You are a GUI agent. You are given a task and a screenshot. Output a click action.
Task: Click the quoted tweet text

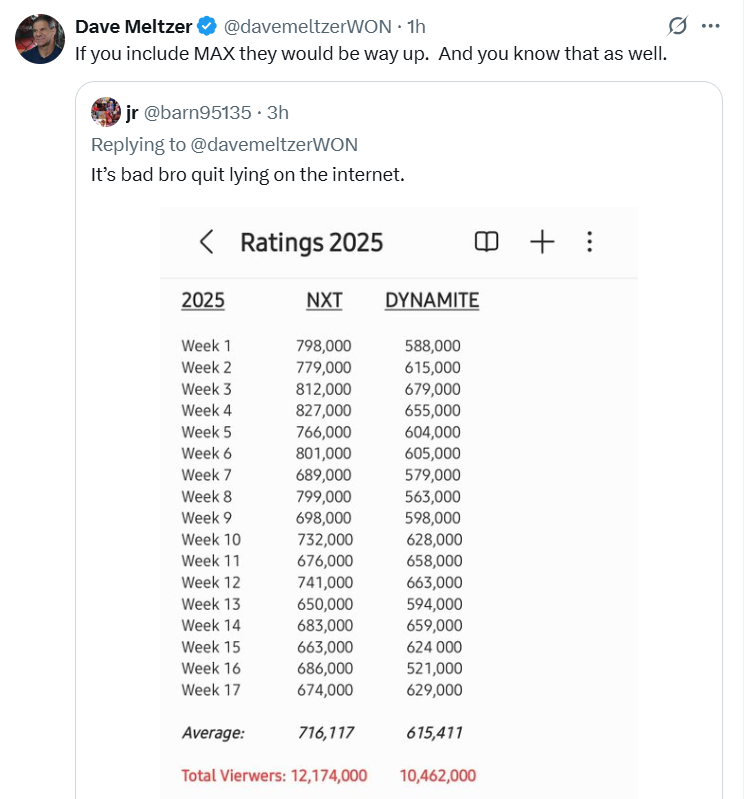(248, 175)
